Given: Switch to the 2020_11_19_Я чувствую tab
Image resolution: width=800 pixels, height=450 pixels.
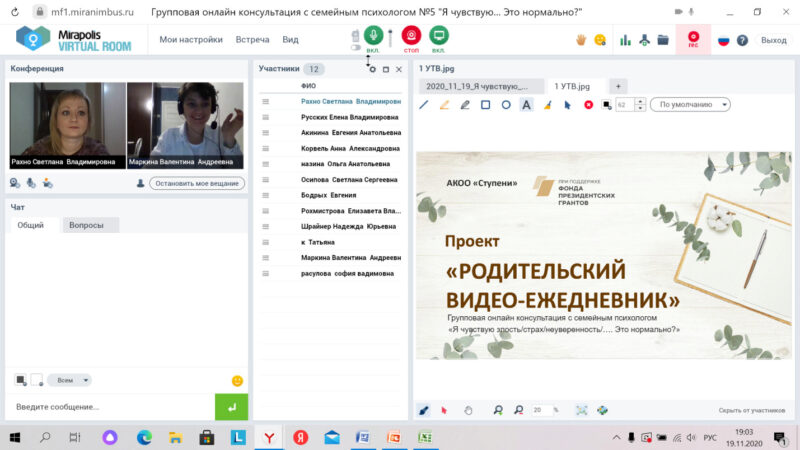Looking at the screenshot, I should coord(481,86).
